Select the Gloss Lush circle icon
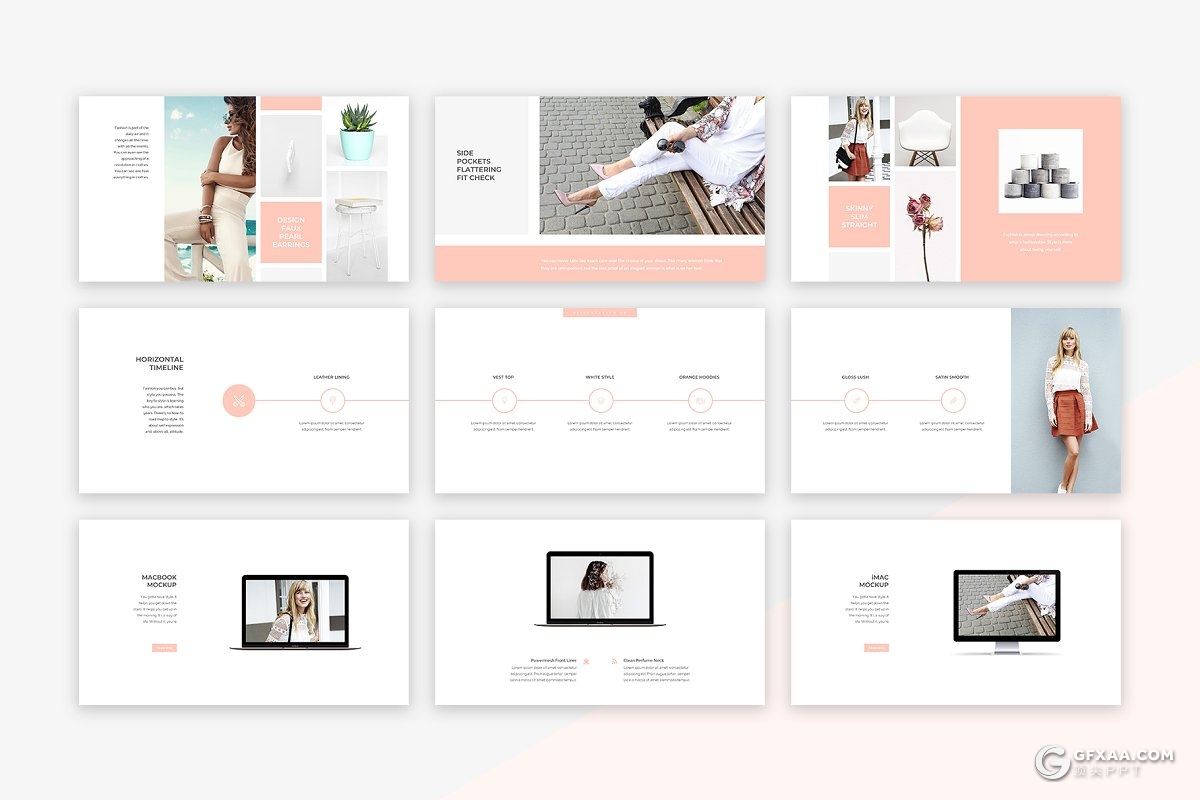This screenshot has width=1200, height=800. (x=856, y=401)
